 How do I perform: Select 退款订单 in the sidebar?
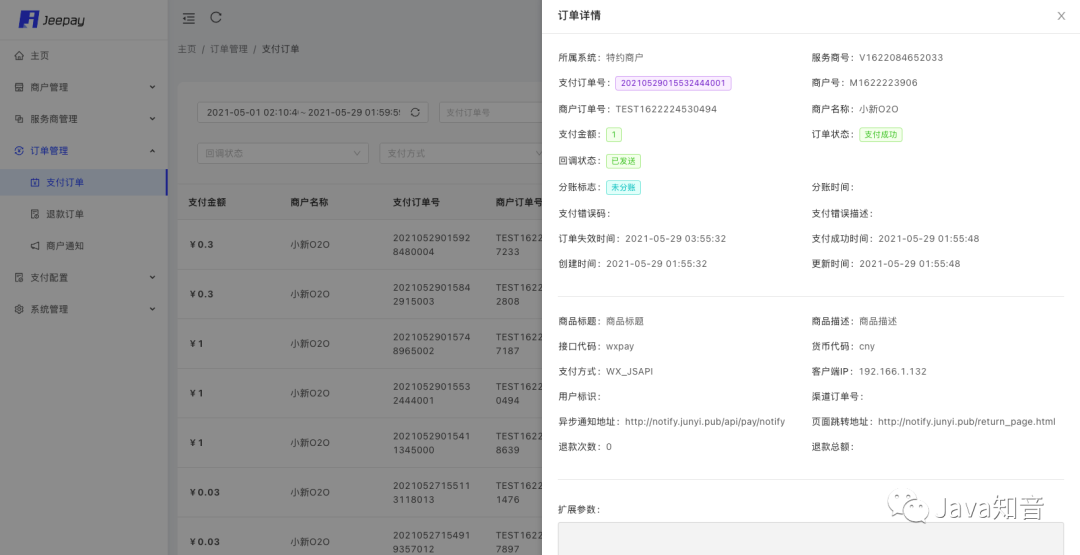[83, 214]
